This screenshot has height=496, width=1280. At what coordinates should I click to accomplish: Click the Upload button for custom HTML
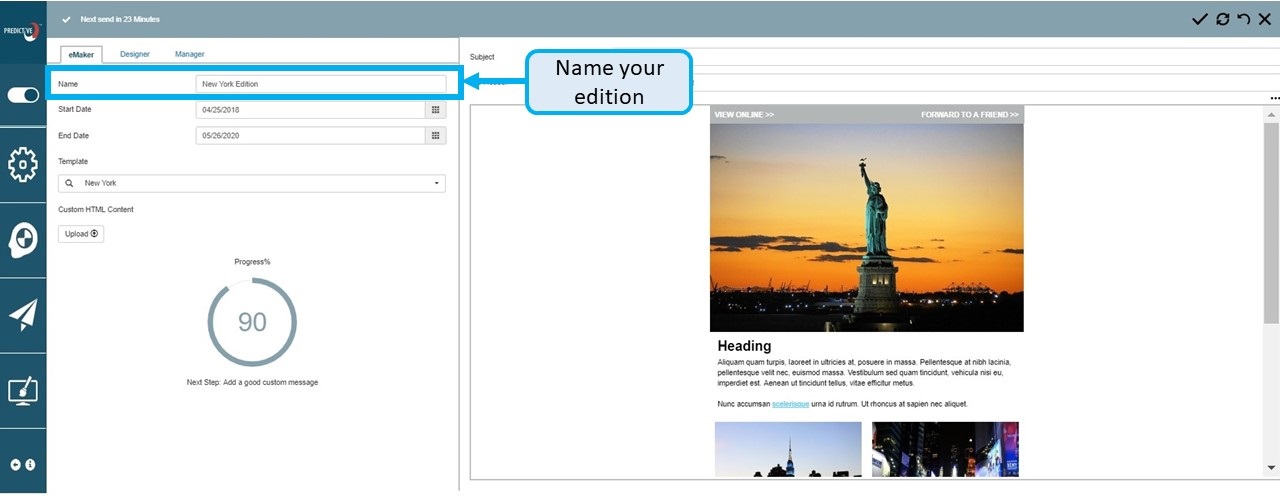[81, 234]
